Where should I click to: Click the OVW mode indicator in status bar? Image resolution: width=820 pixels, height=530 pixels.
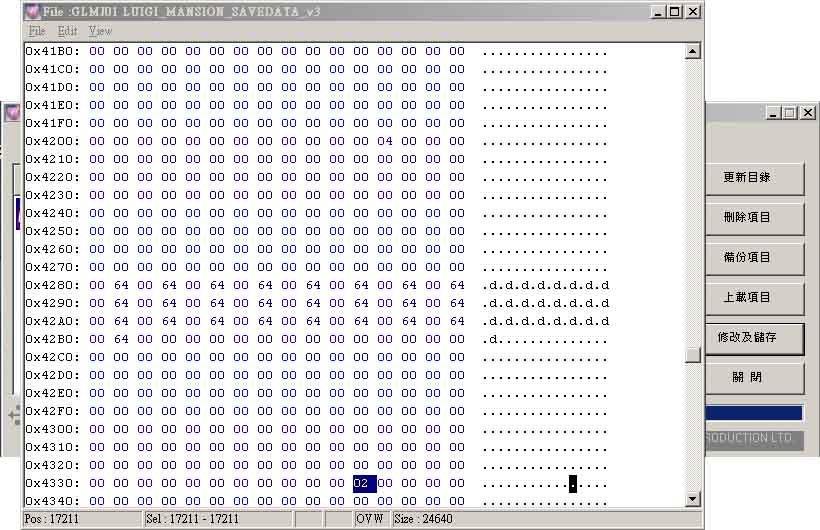coord(370,519)
